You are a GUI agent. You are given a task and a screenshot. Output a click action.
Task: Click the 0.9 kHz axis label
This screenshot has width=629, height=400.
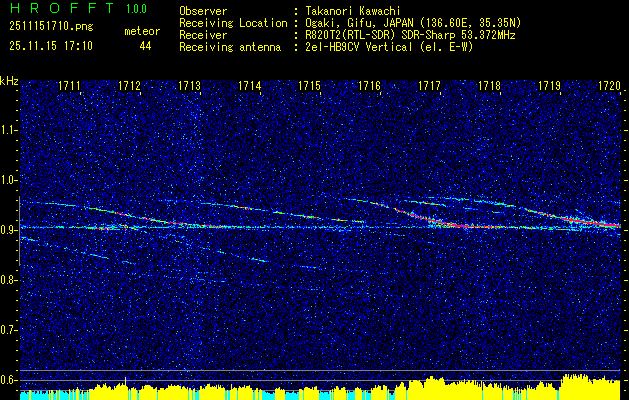8,230
